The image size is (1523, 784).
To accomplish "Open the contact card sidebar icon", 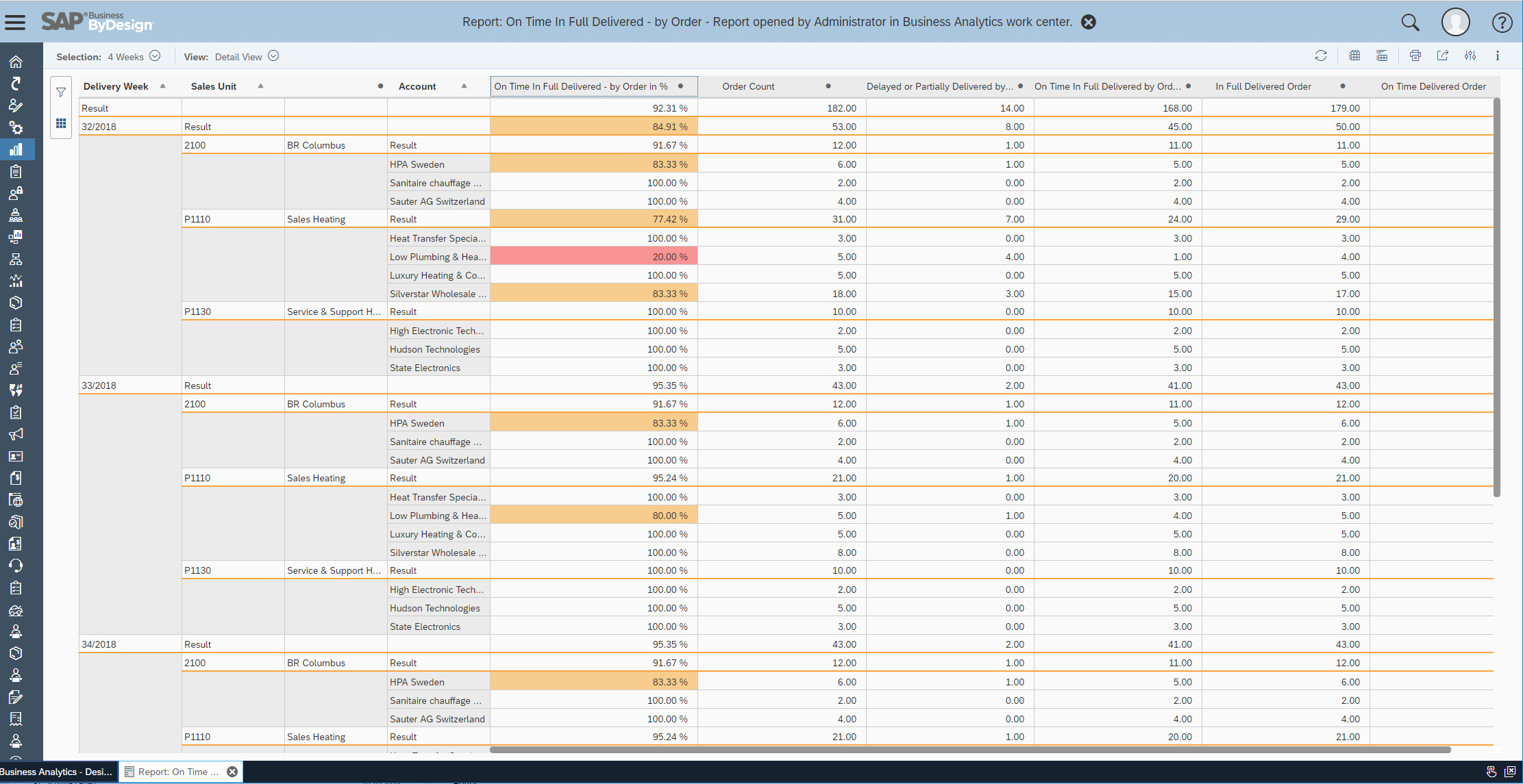I will coord(16,456).
